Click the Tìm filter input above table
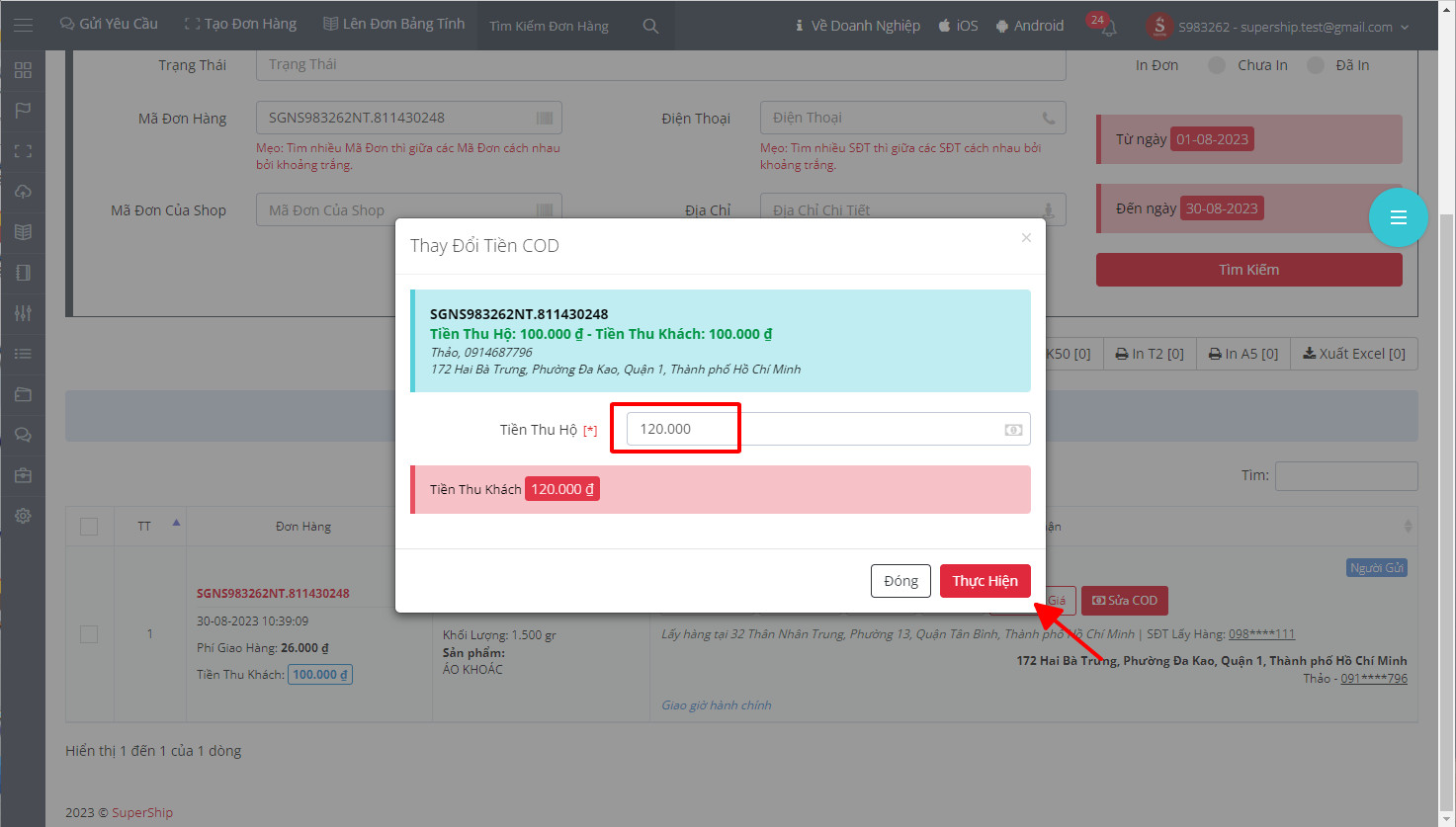 1346,475
